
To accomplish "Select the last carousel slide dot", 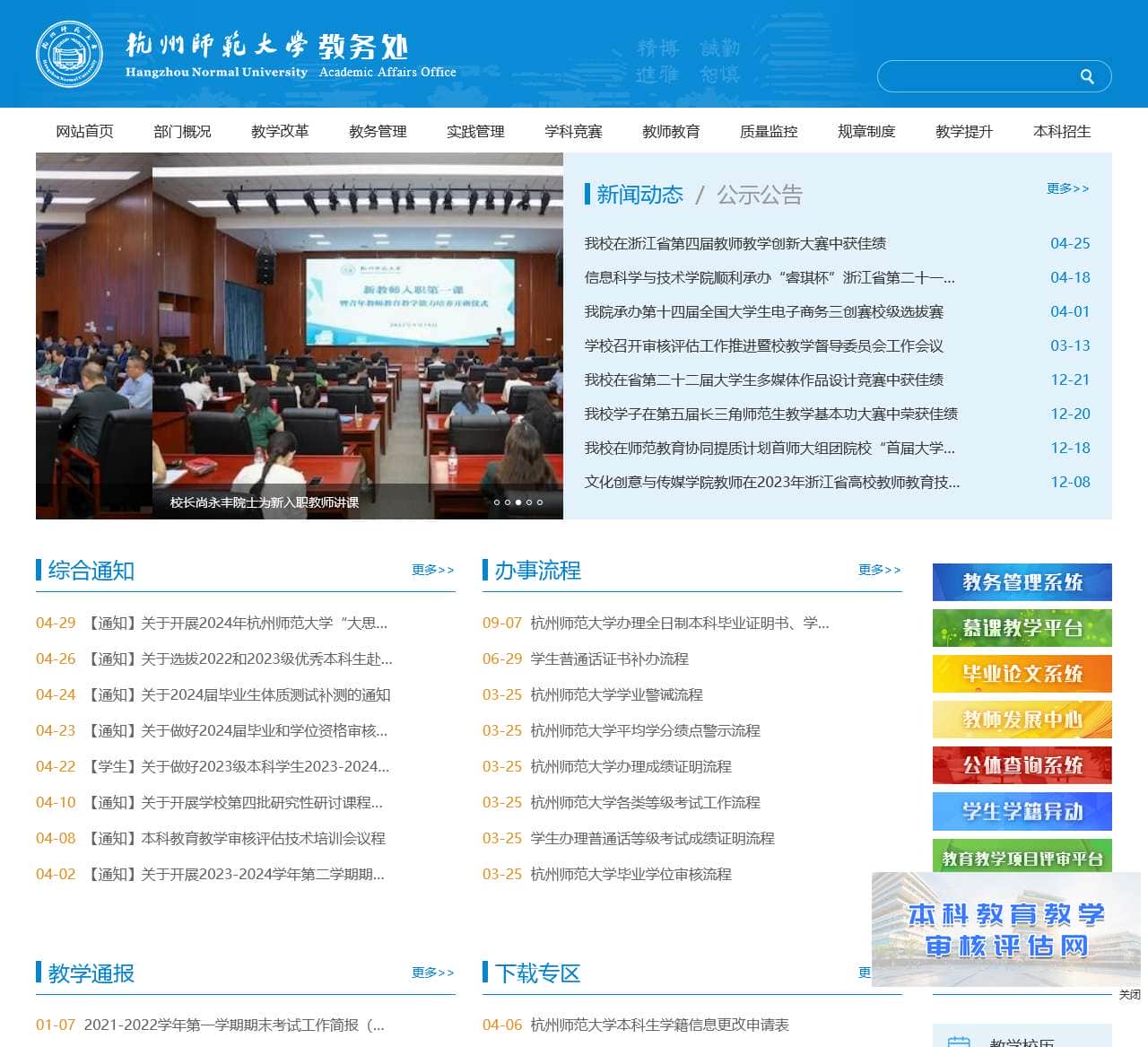I will pos(540,502).
